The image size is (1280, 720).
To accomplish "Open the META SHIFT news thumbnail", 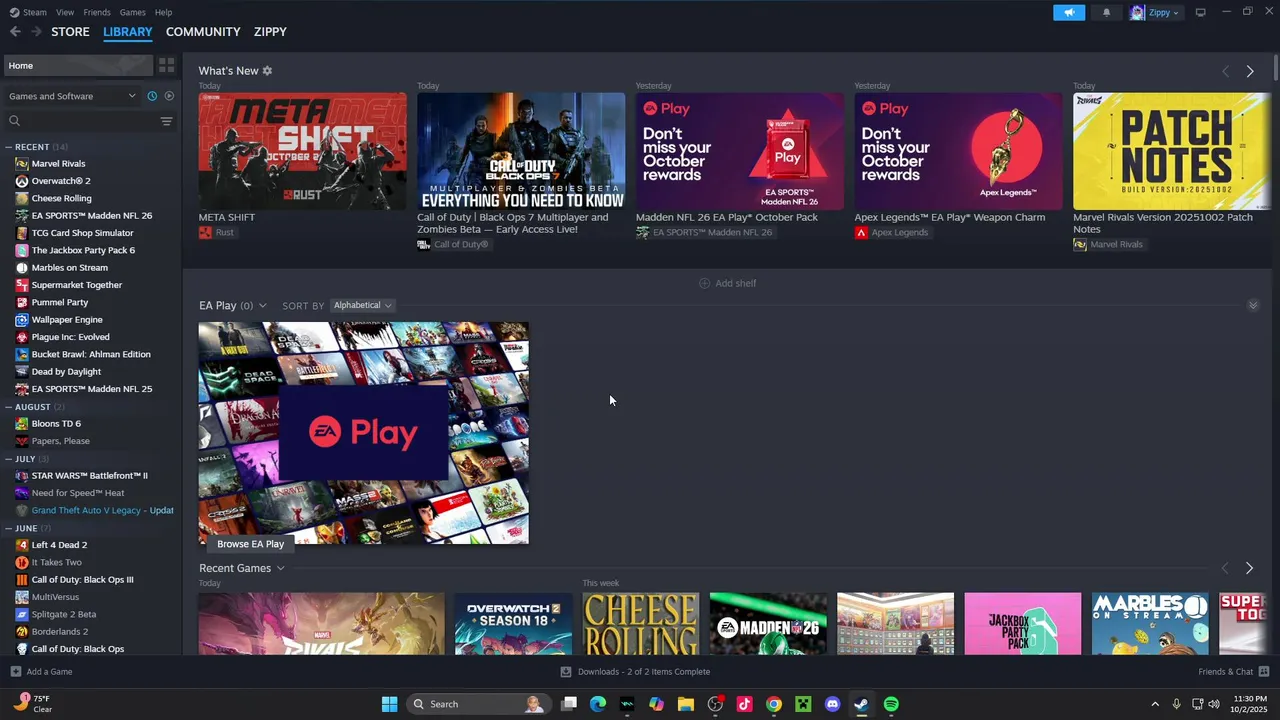I will [302, 151].
